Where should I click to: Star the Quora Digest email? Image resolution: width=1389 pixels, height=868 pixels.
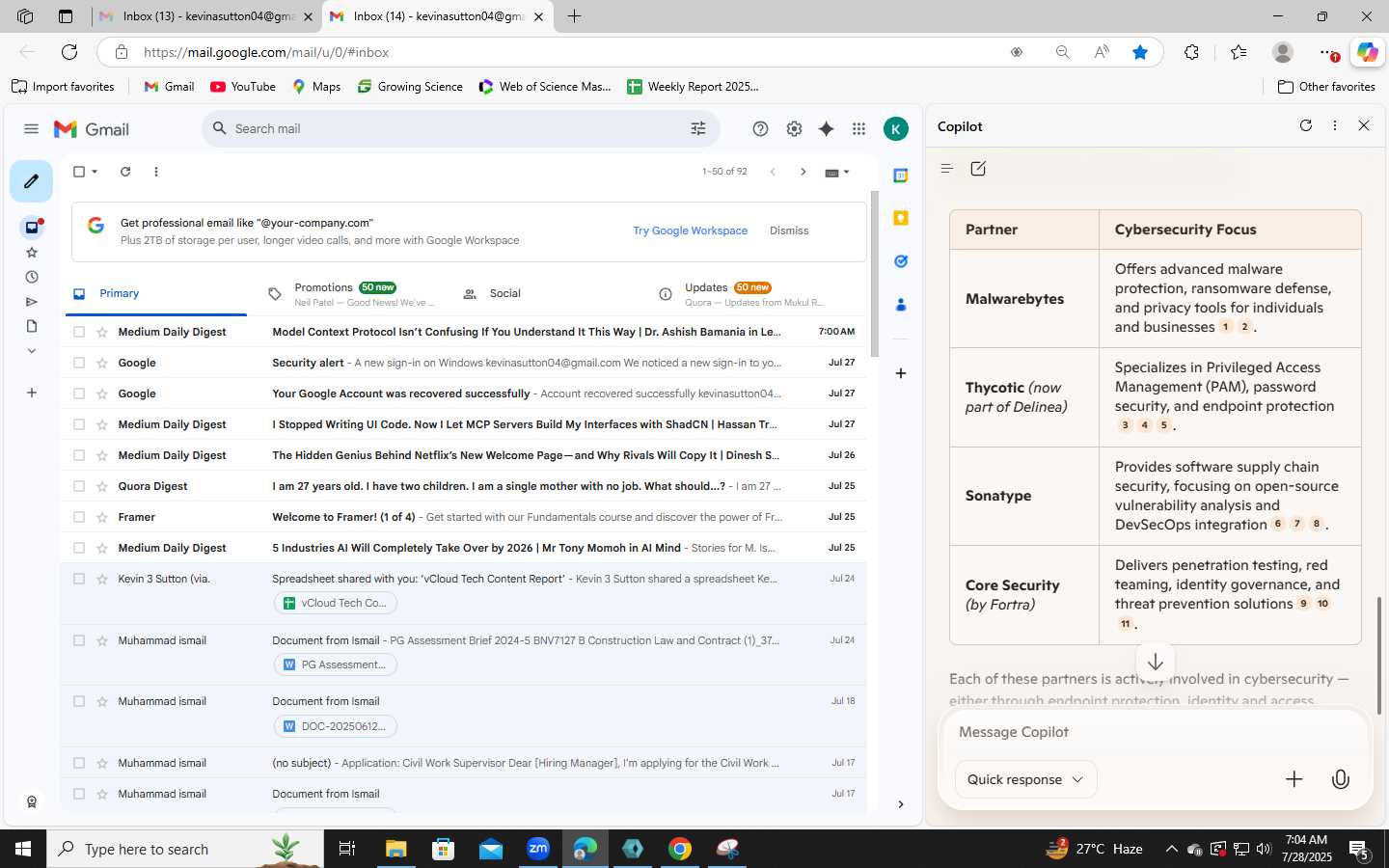(102, 486)
